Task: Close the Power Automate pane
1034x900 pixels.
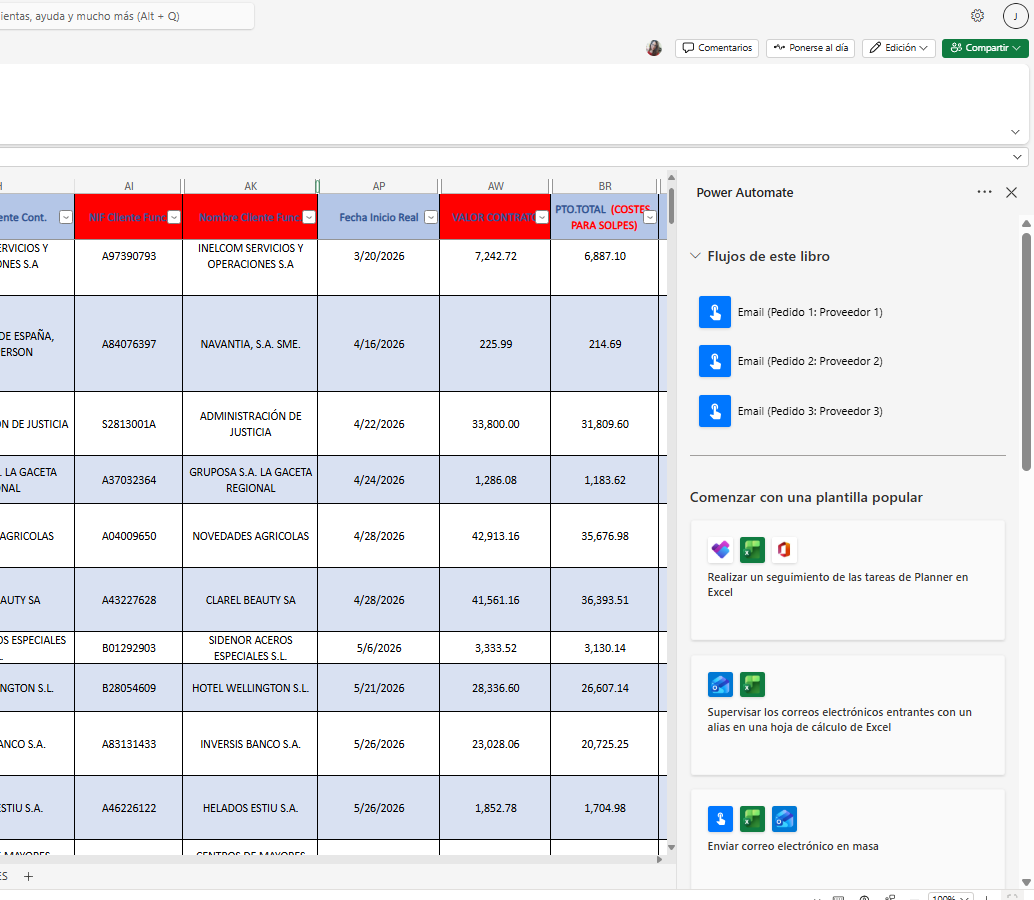Action: pyautogui.click(x=1011, y=193)
